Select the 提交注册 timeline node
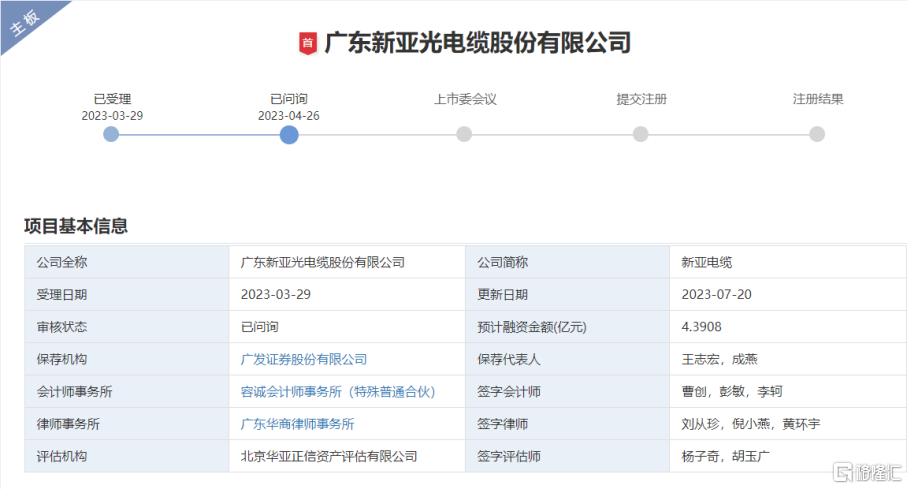The width and height of the screenshot is (908, 489). pos(640,134)
